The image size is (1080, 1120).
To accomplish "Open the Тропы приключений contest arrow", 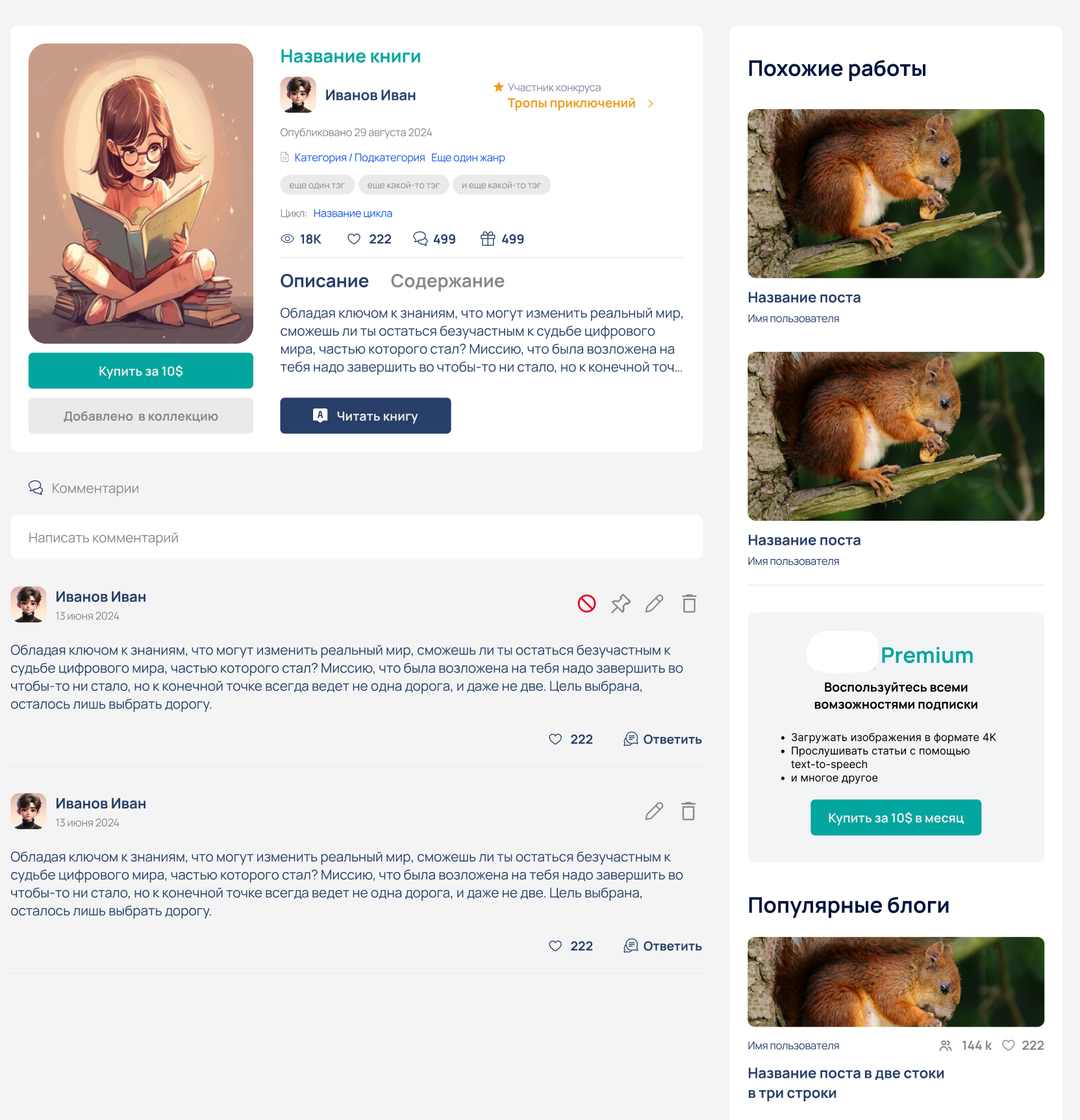I will [651, 104].
